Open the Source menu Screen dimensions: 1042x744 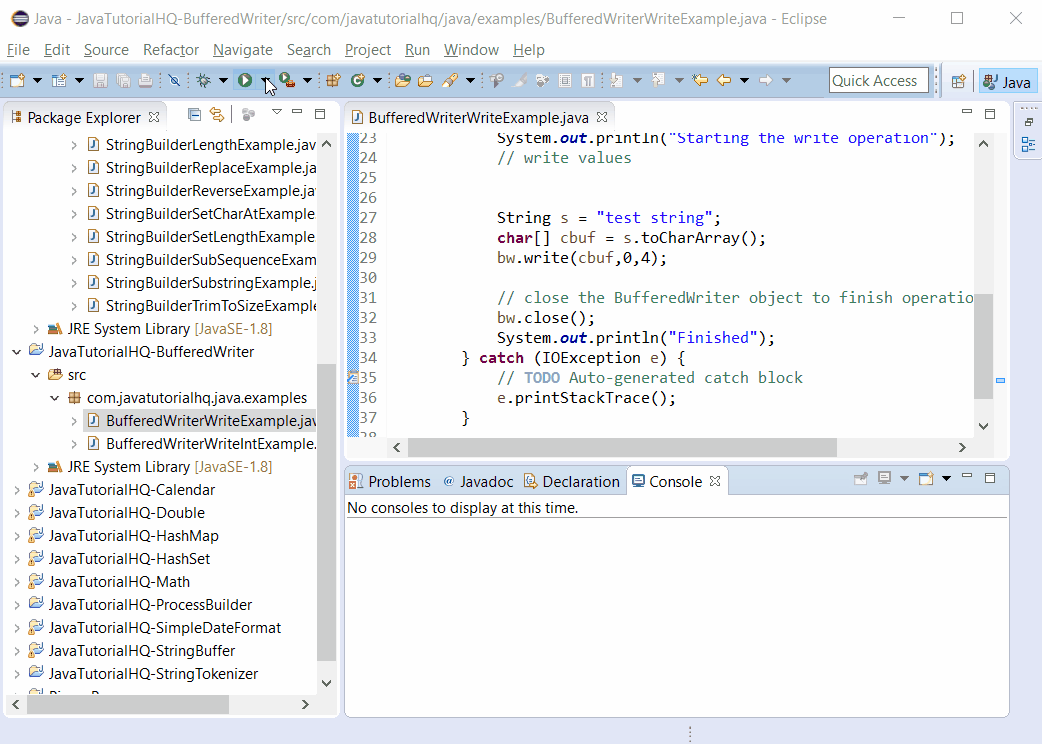click(x=105, y=49)
